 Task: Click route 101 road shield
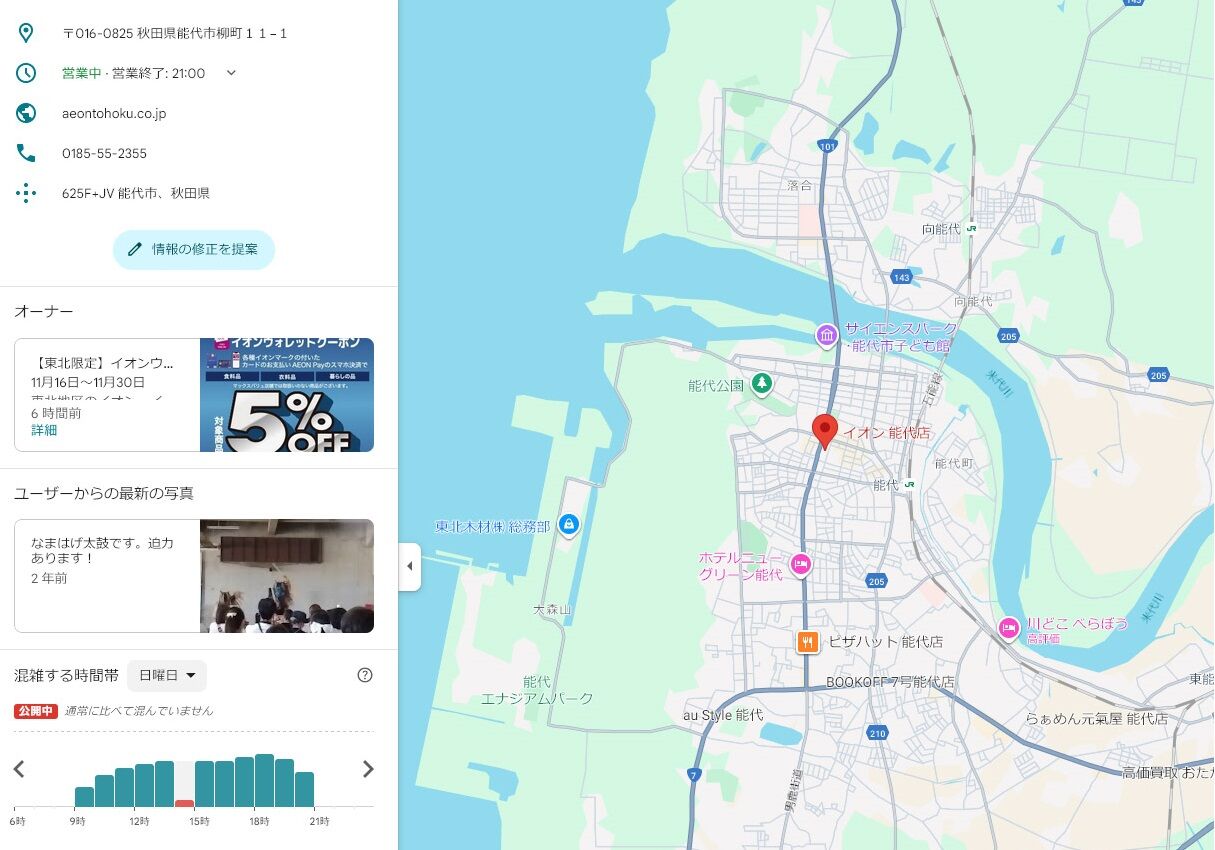pyautogui.click(x=826, y=146)
